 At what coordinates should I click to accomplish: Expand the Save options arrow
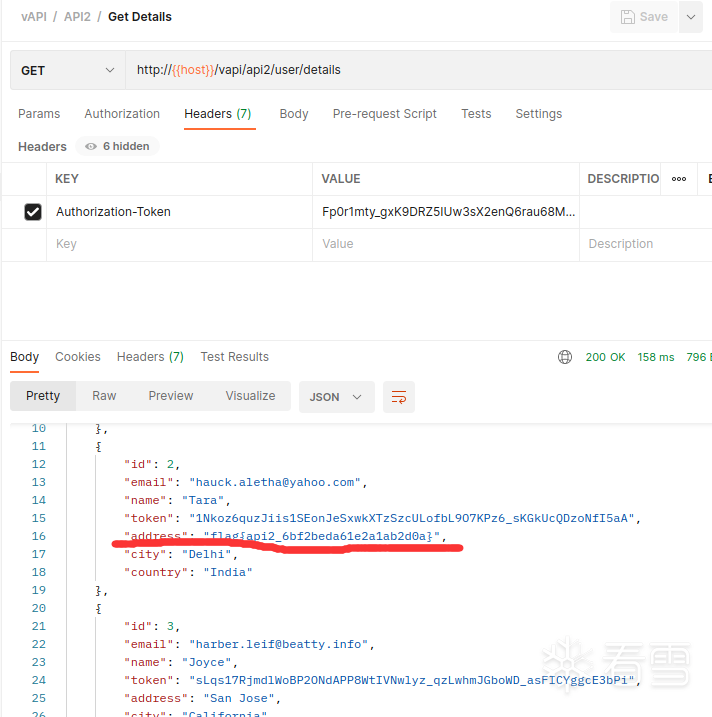(x=690, y=17)
